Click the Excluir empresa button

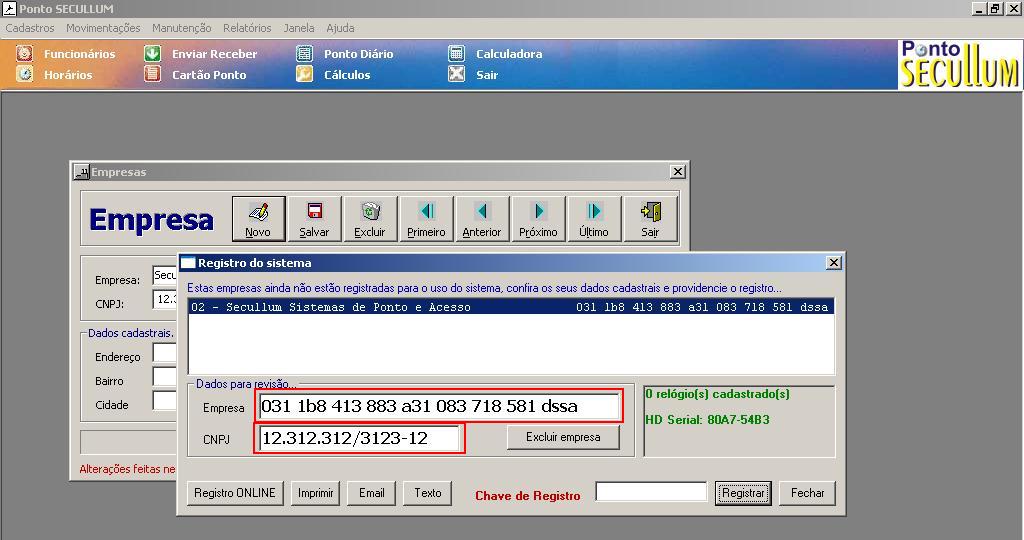click(564, 437)
